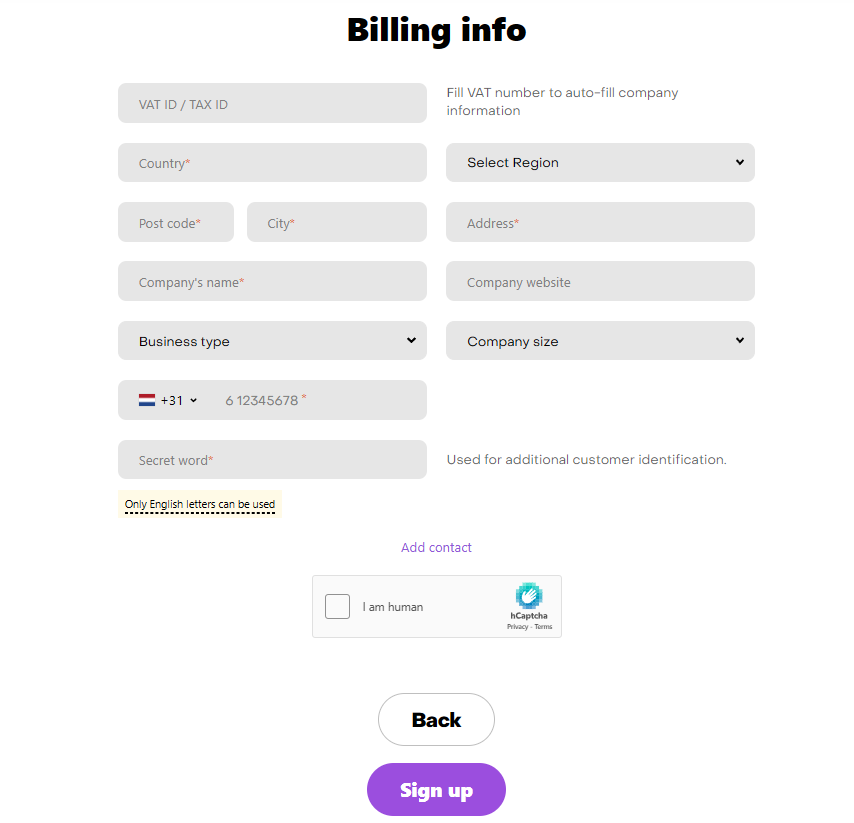Image resolution: width=854 pixels, height=823 pixels.
Task: Select the Post code input
Action: tap(176, 223)
